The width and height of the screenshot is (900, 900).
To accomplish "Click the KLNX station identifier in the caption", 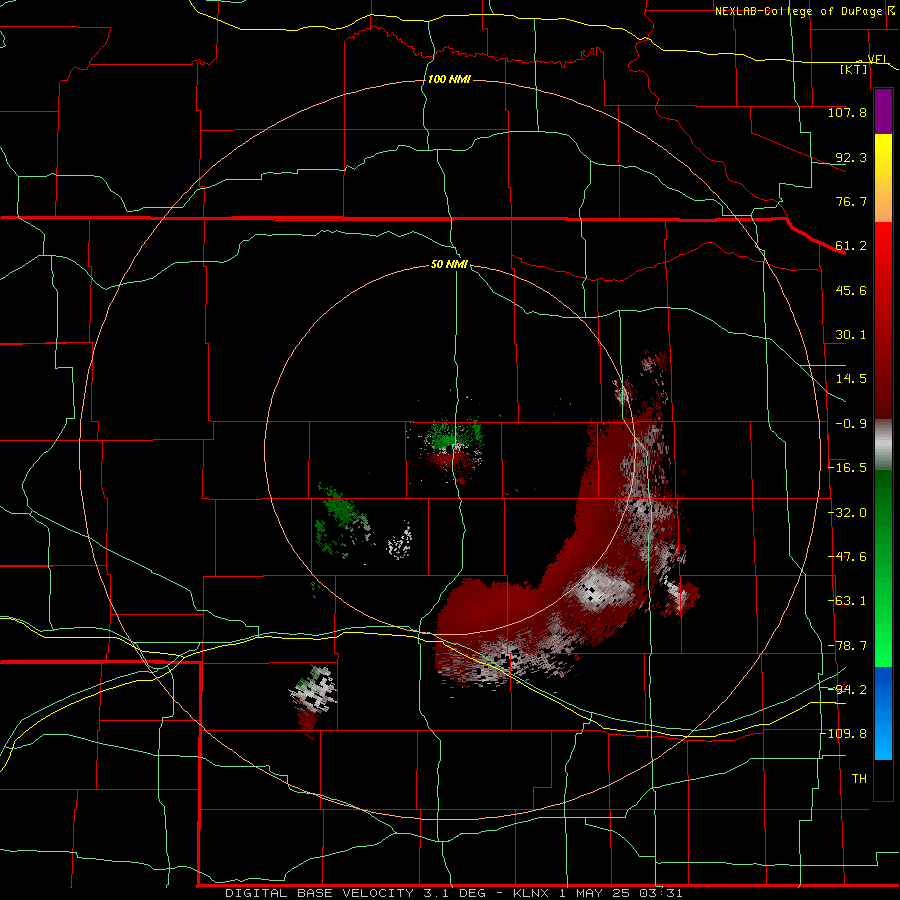I will (x=533, y=893).
